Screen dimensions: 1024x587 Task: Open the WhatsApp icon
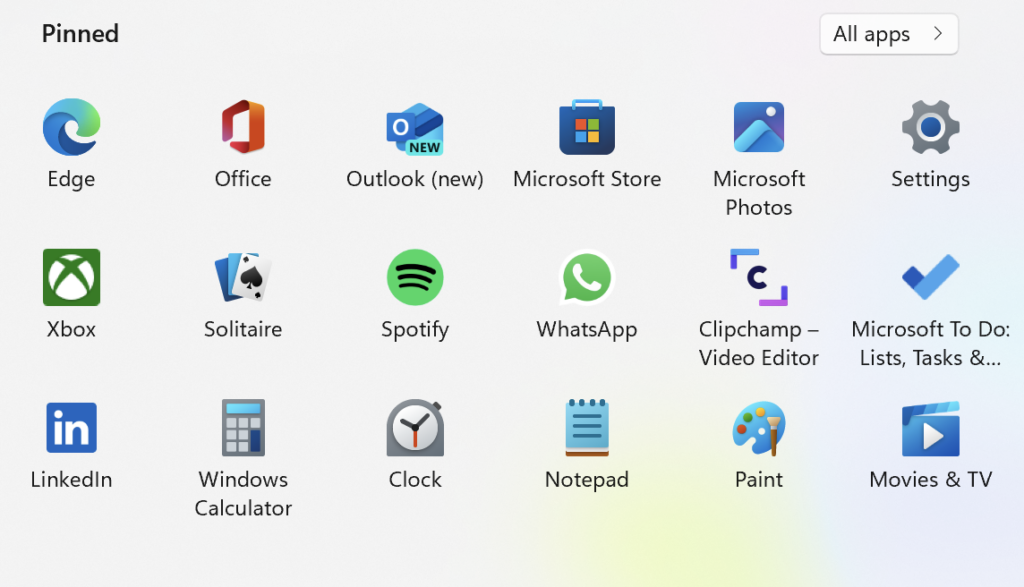pos(586,278)
